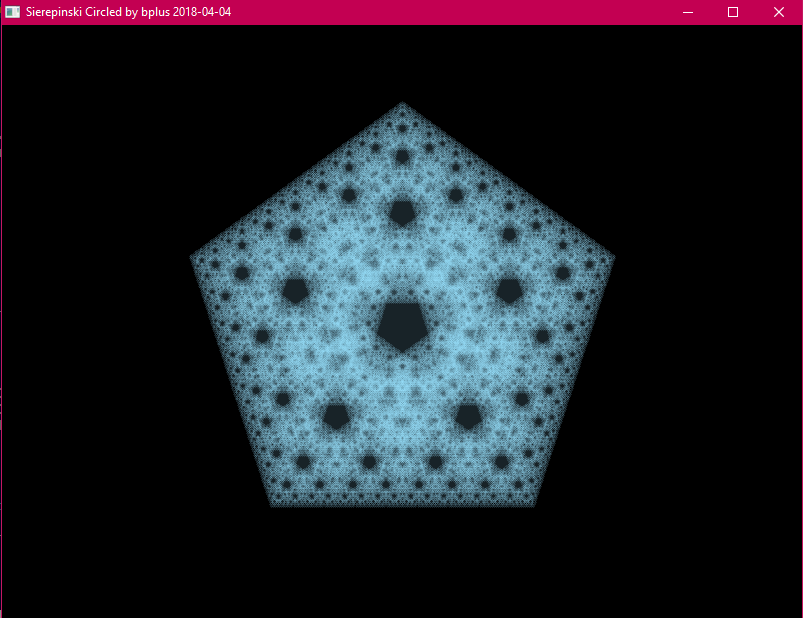Click the small dark hole nearest the right vertex
Image resolution: width=803 pixels, height=618 pixels.
click(x=563, y=273)
